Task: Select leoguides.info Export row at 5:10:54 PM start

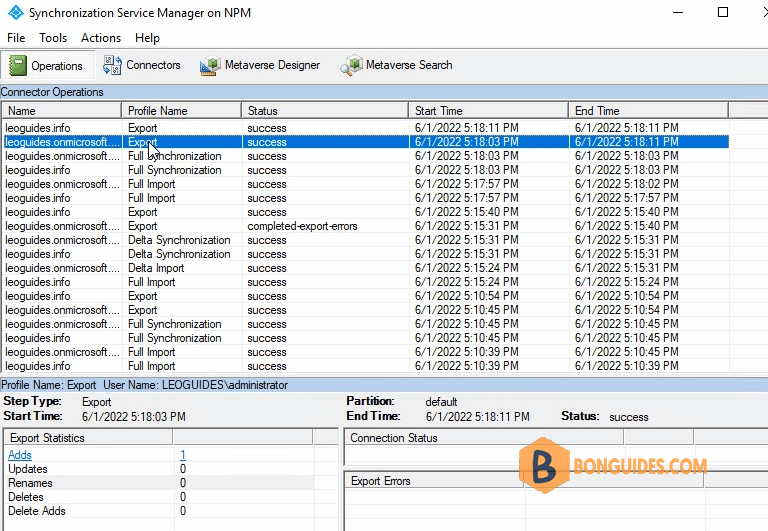Action: point(366,296)
